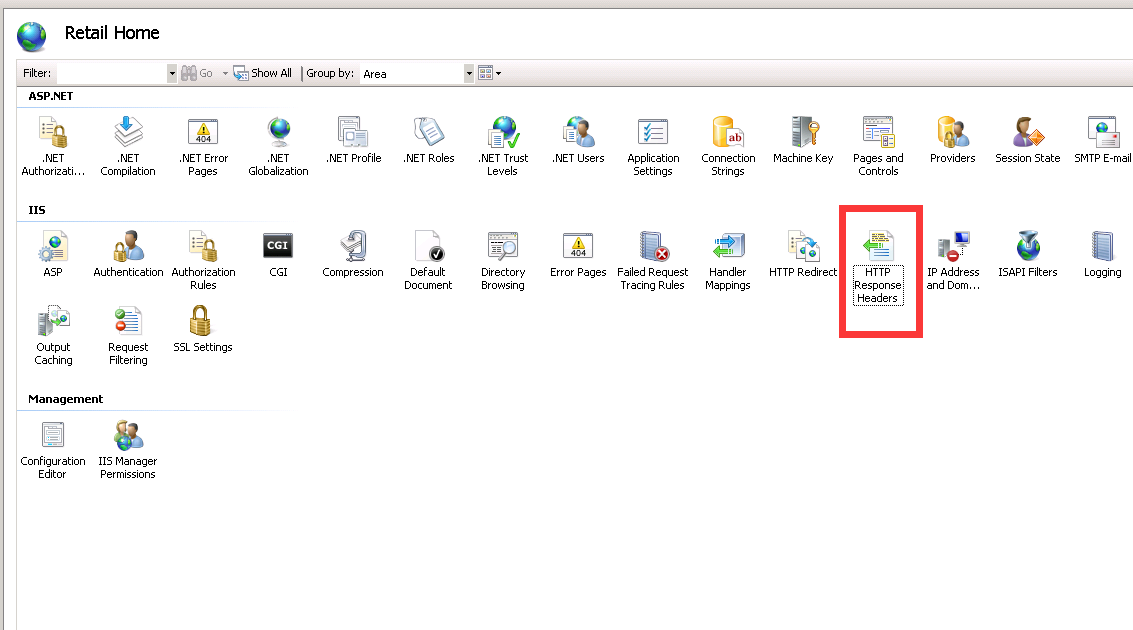Open the ASP feature icon

53,254
